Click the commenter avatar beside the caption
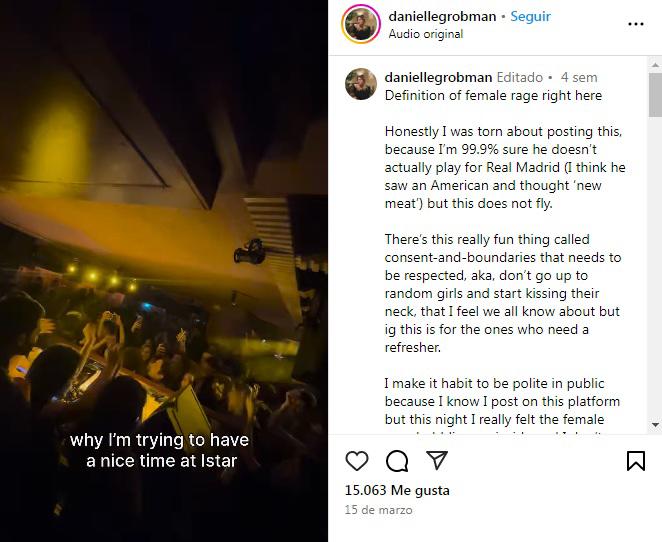This screenshot has height=542, width=662. pos(361,84)
